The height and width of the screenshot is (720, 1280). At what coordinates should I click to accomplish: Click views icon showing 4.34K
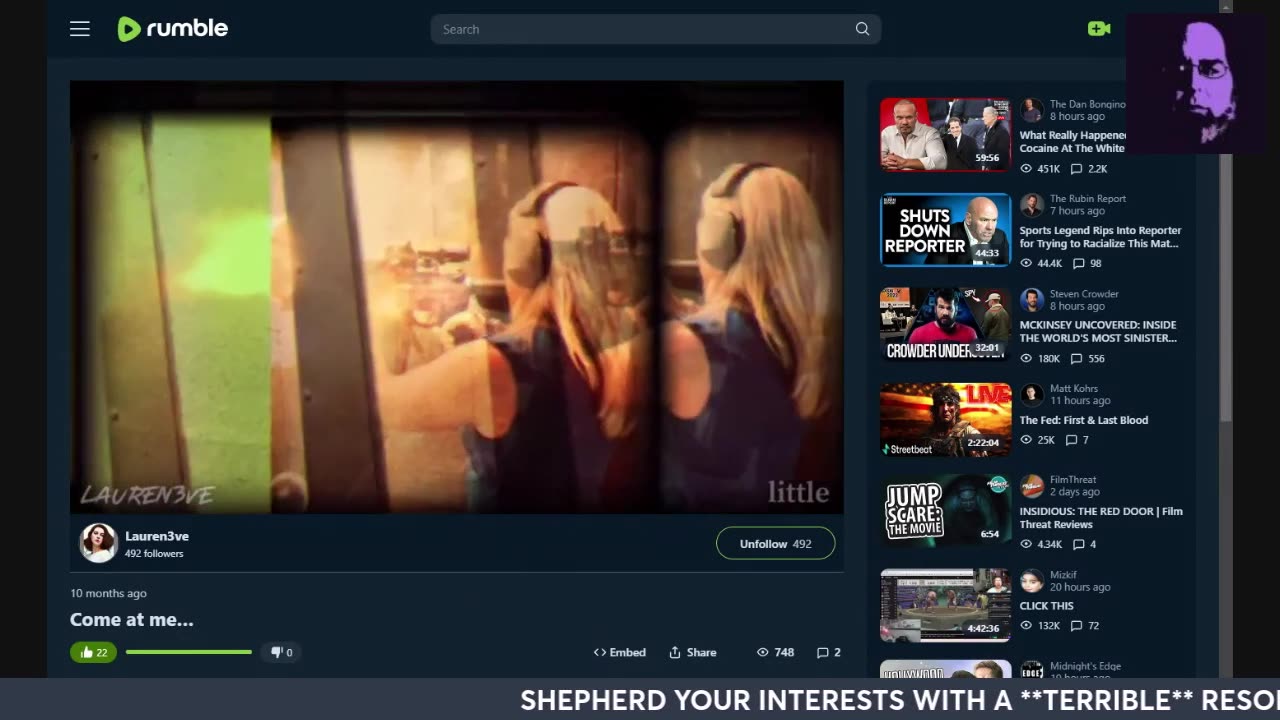coord(1026,544)
